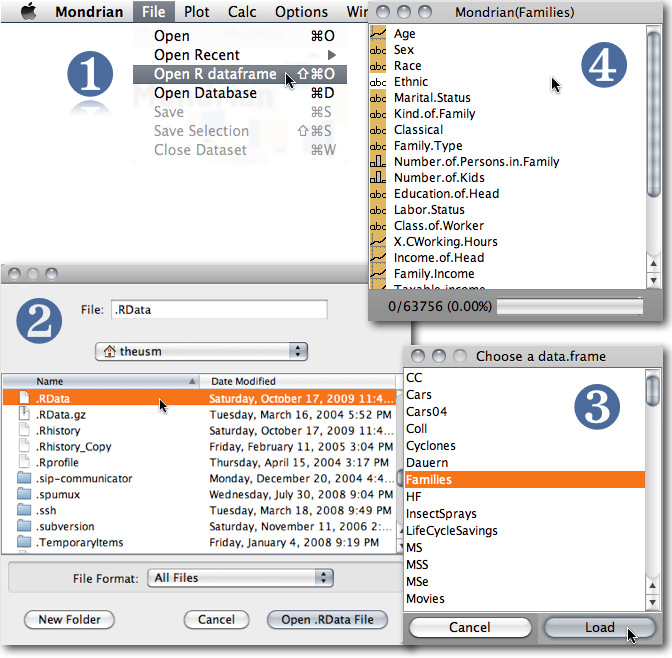
Task: Open the Options menu
Action: 301,12
